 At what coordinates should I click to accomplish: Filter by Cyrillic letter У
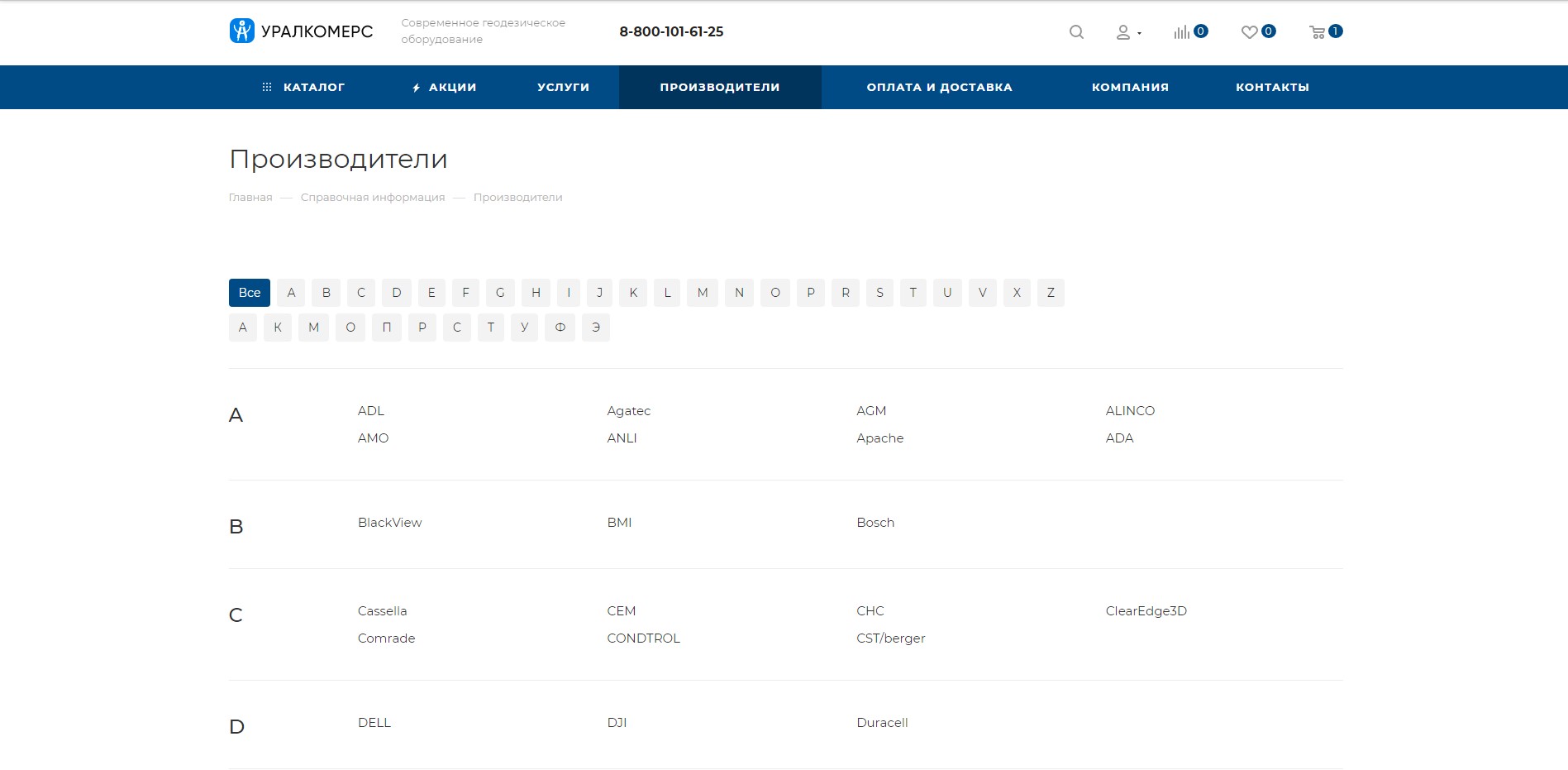click(524, 328)
